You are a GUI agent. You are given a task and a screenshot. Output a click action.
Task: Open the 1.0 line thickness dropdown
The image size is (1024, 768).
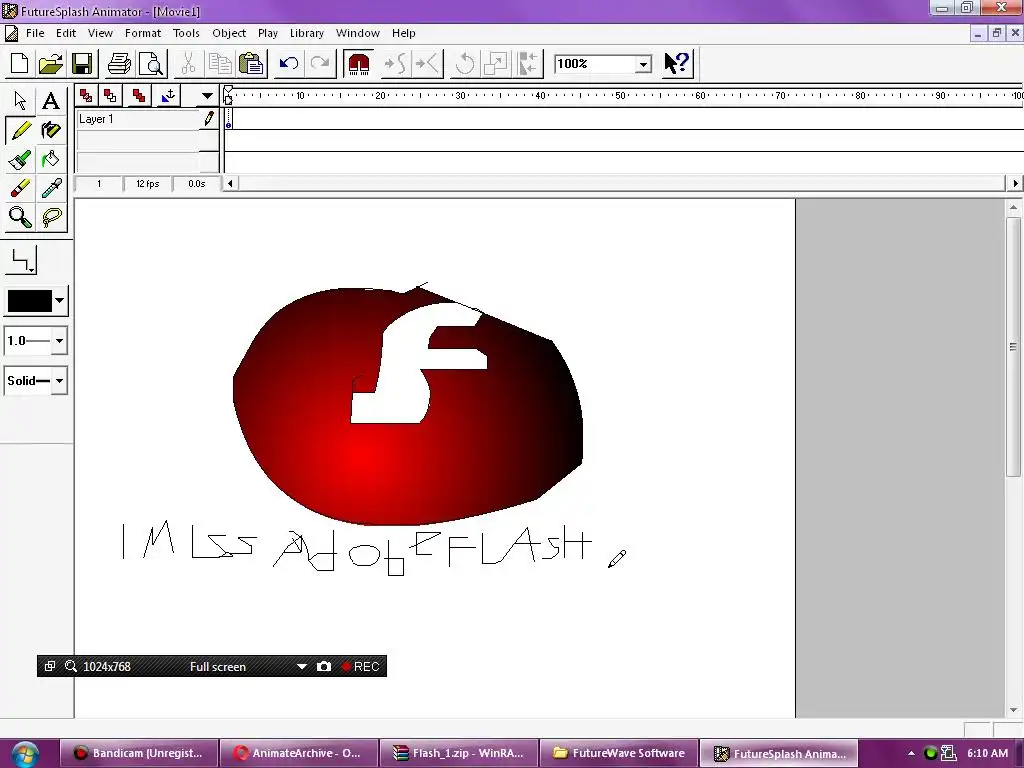tap(59, 341)
